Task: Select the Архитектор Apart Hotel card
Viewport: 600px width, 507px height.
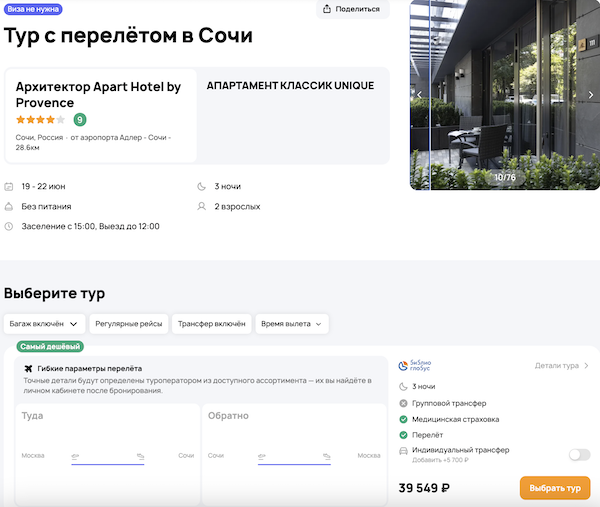Action: pyautogui.click(x=100, y=115)
